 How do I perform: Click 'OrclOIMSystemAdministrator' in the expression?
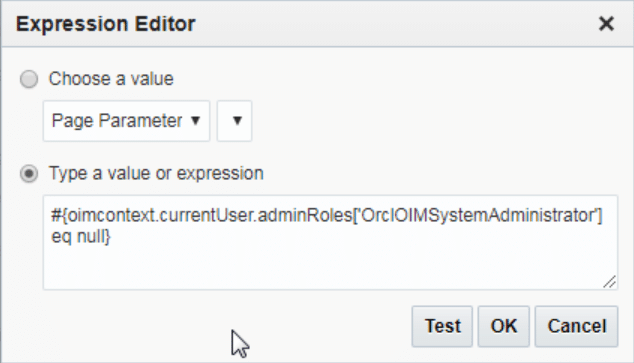click(x=477, y=215)
